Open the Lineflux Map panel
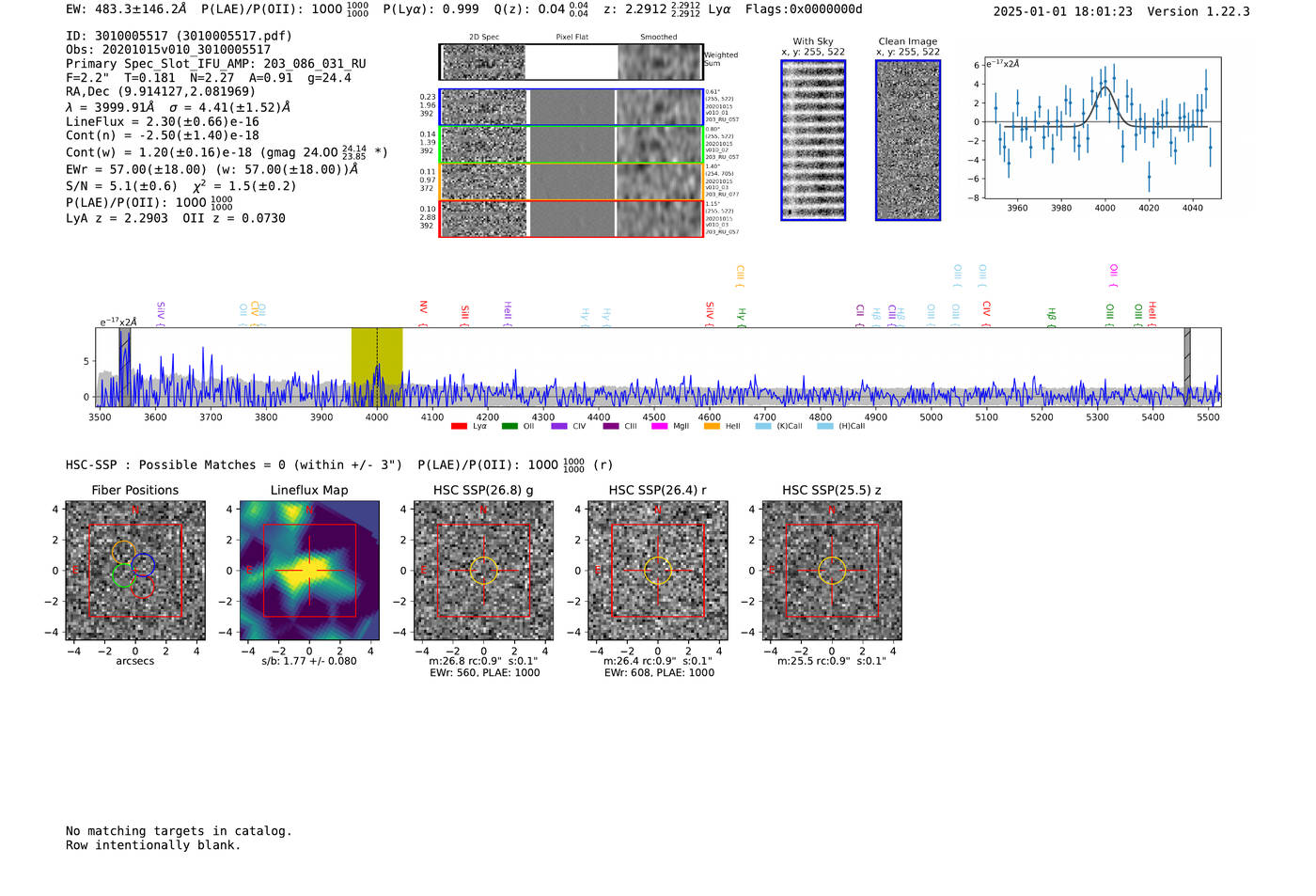This screenshot has width=1316, height=896. [309, 571]
